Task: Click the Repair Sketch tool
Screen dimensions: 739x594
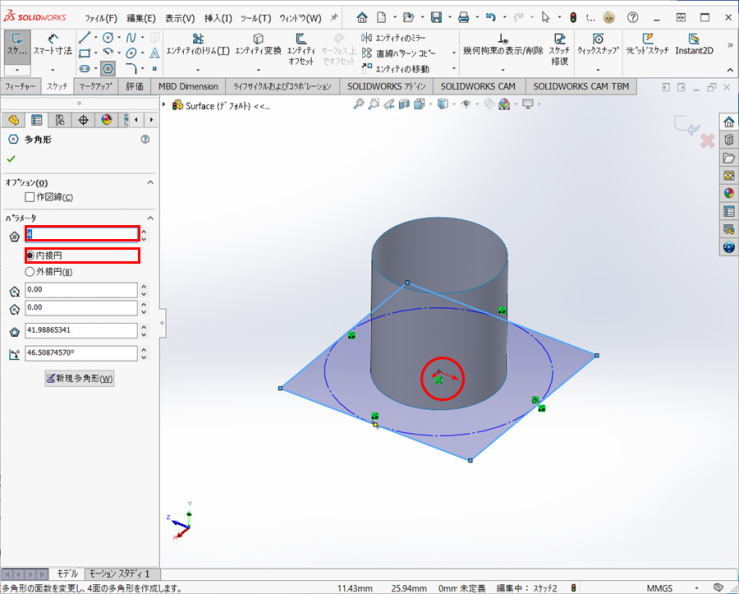Action: 559,45
